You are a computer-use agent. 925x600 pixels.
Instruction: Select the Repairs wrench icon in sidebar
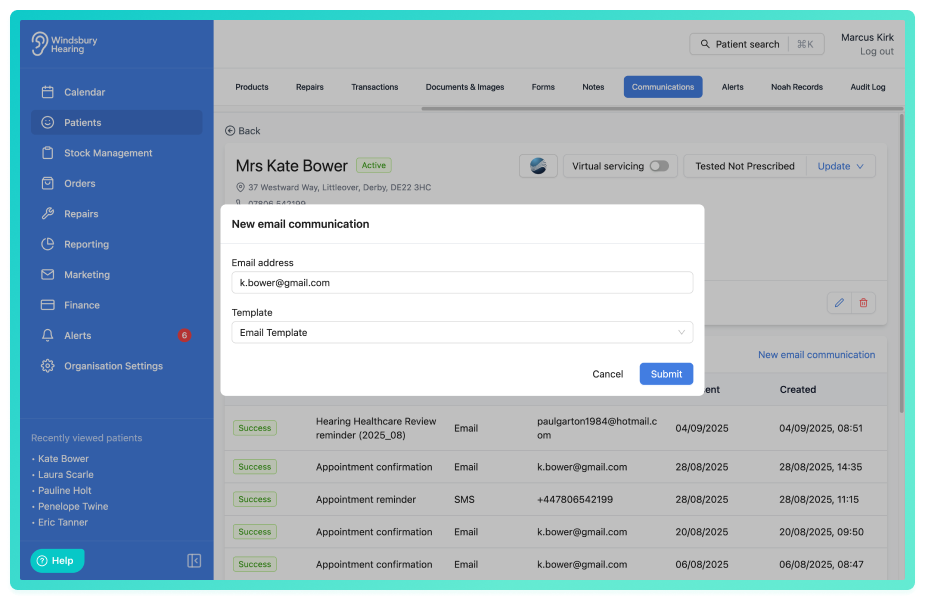tap(48, 214)
